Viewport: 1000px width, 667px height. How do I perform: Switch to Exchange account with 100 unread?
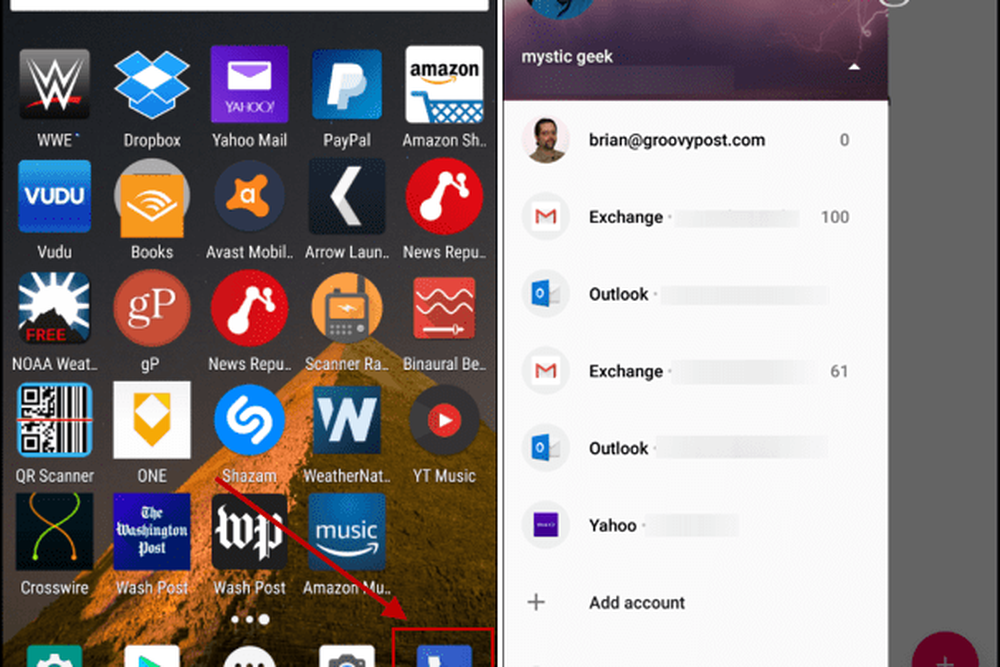(x=695, y=217)
